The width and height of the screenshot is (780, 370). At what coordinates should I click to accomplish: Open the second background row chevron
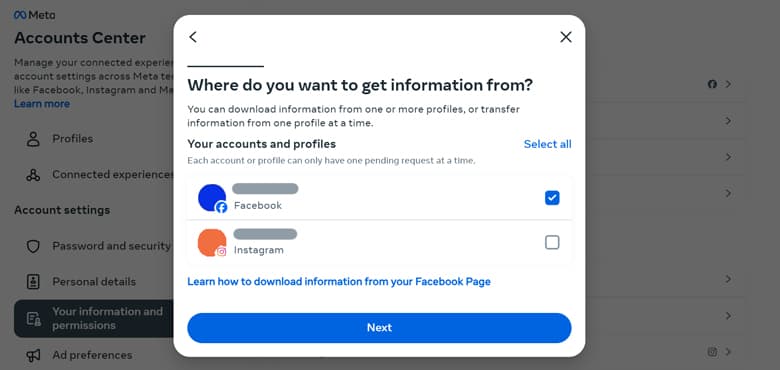point(728,121)
